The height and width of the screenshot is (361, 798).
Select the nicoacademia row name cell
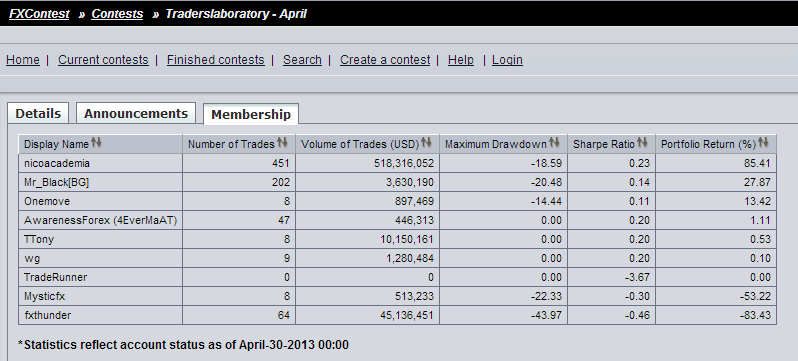coord(101,163)
